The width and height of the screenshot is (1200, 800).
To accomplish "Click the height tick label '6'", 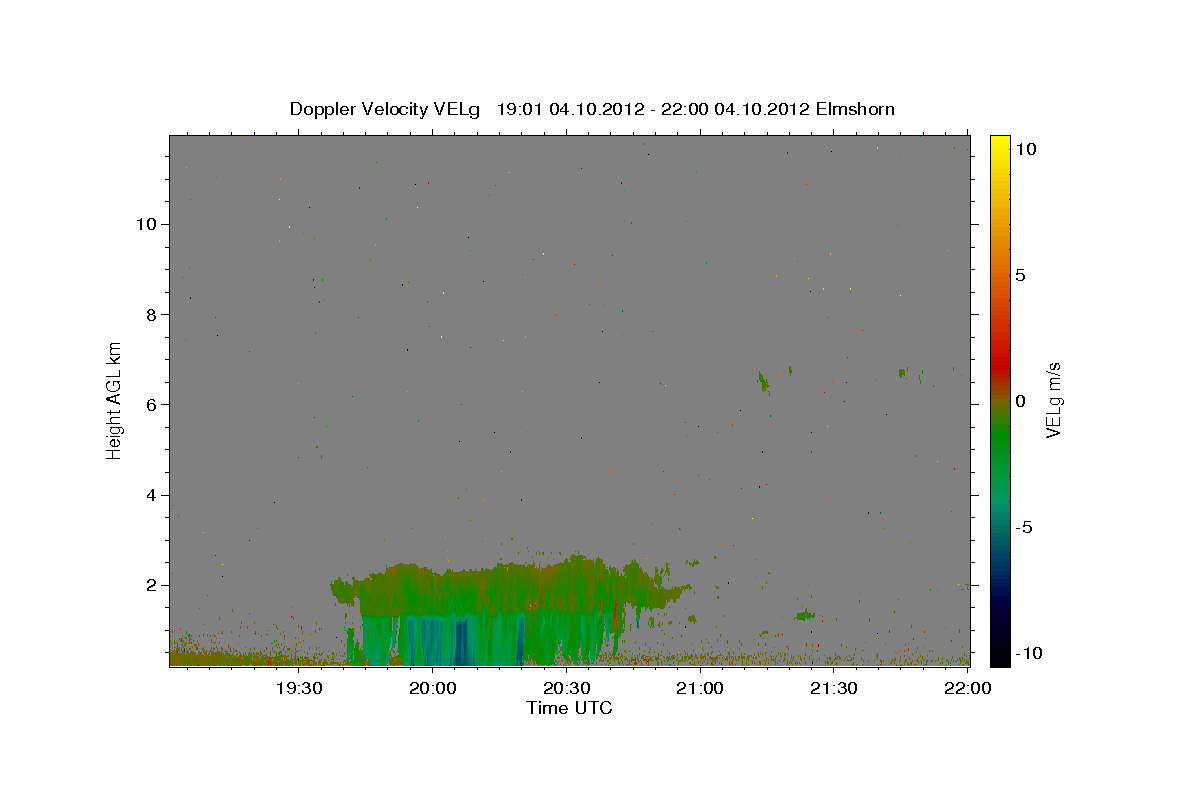I will [152, 404].
